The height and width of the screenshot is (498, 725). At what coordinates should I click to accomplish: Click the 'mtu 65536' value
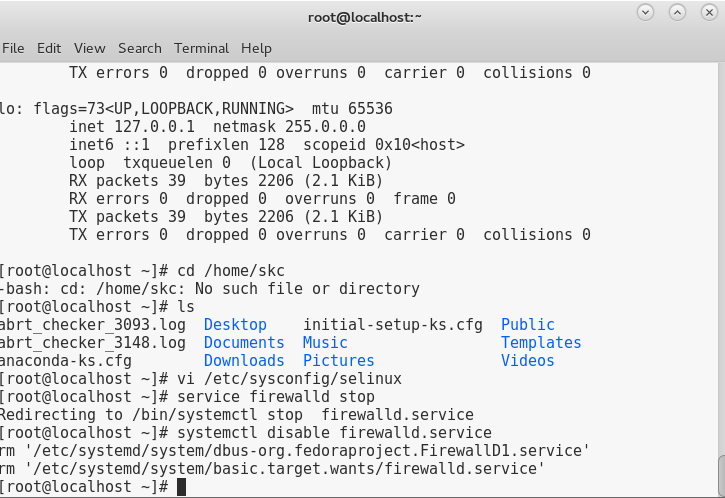(352, 109)
